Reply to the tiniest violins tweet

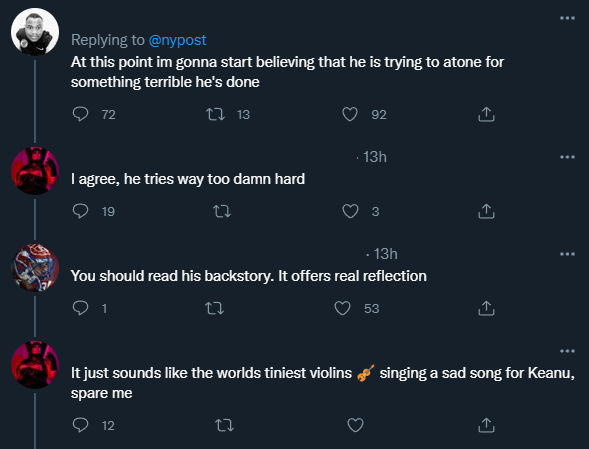tap(80, 425)
